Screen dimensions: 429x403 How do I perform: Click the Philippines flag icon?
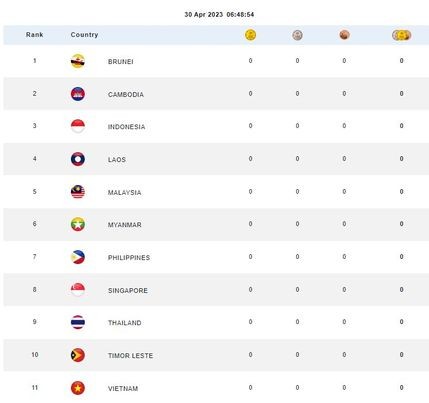[78, 257]
